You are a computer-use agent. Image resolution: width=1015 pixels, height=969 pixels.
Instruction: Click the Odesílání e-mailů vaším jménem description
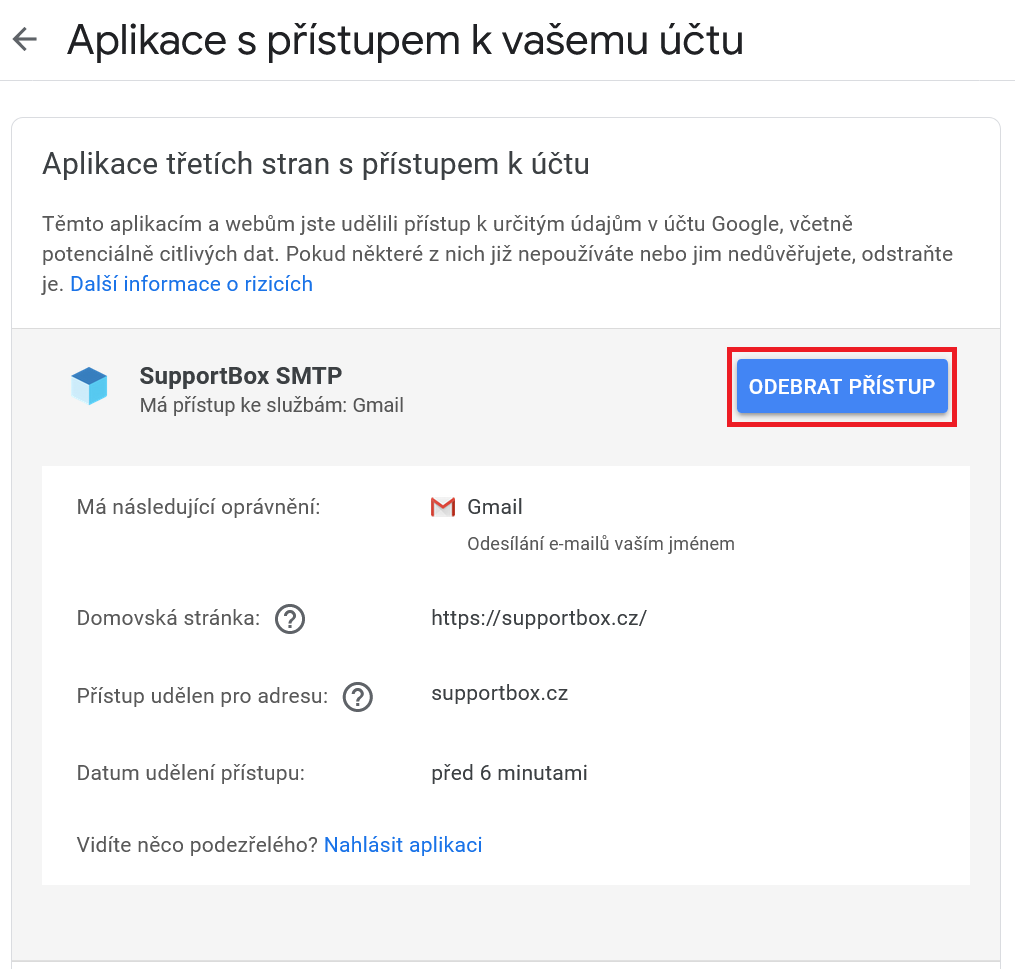pyautogui.click(x=601, y=544)
